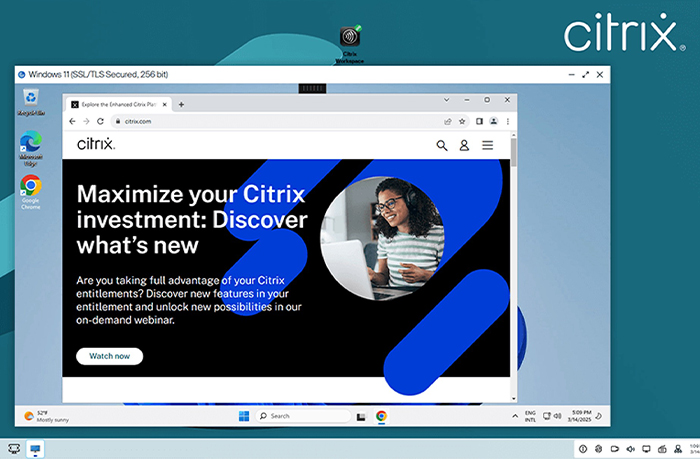Open a new Chrome tab

(181, 104)
